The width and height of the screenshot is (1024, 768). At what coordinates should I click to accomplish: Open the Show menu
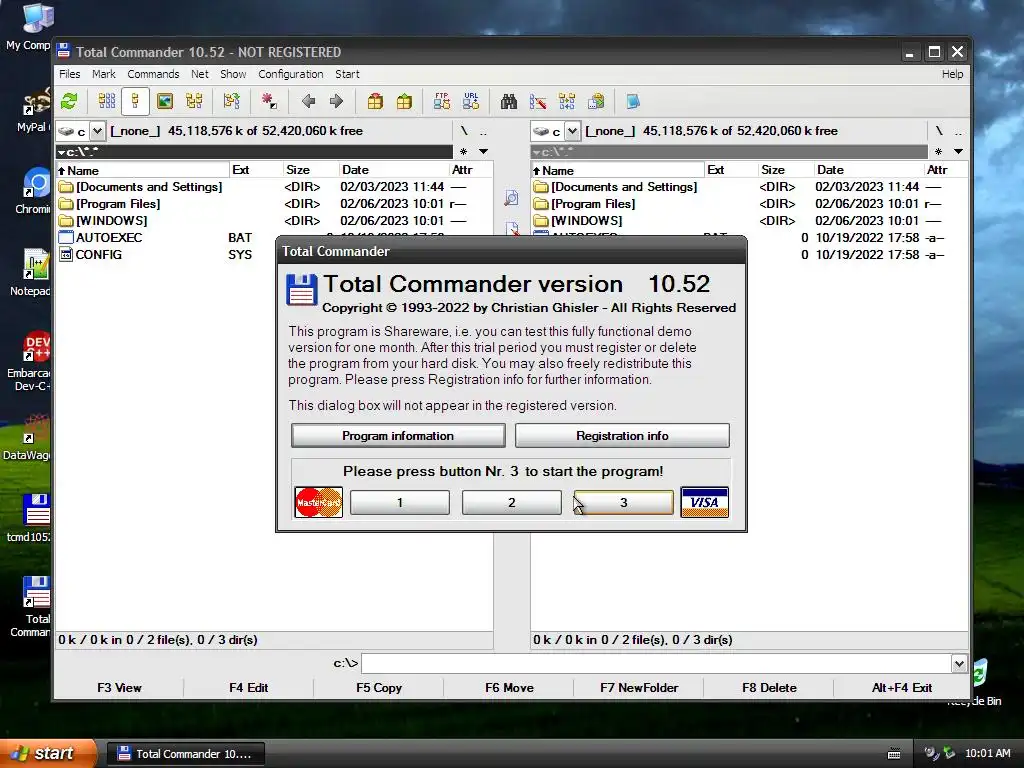tap(233, 74)
